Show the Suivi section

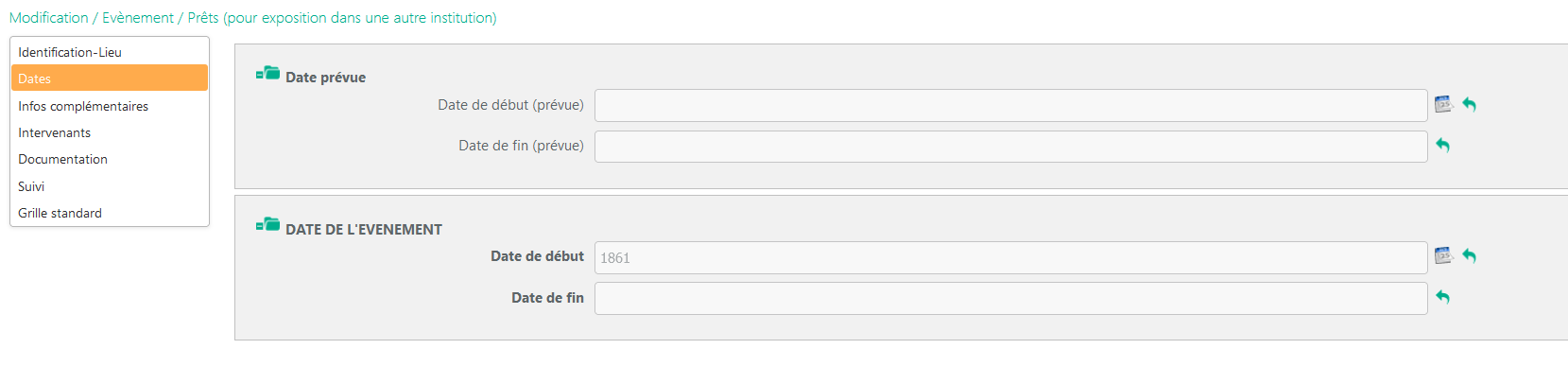31,186
